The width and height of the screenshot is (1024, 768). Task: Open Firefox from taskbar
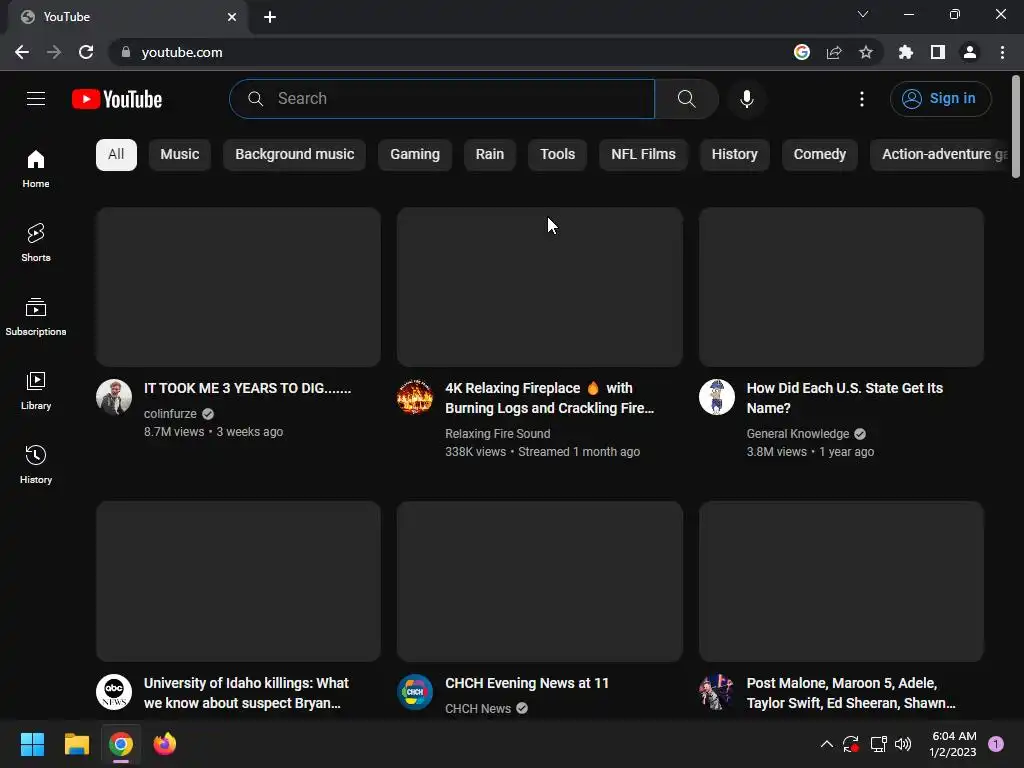point(165,744)
